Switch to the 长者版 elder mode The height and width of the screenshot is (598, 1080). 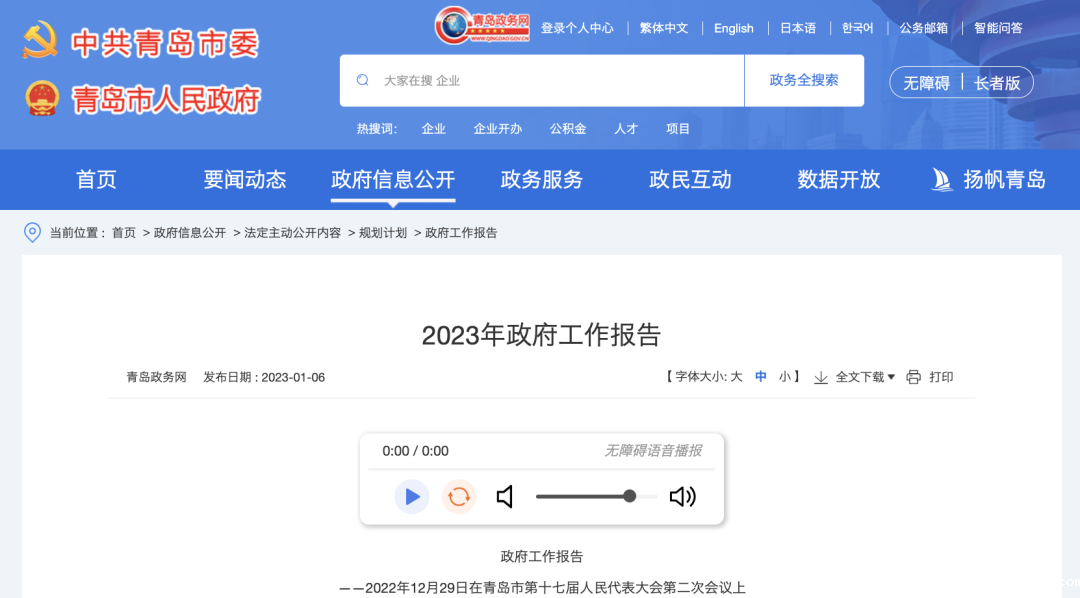click(x=997, y=83)
